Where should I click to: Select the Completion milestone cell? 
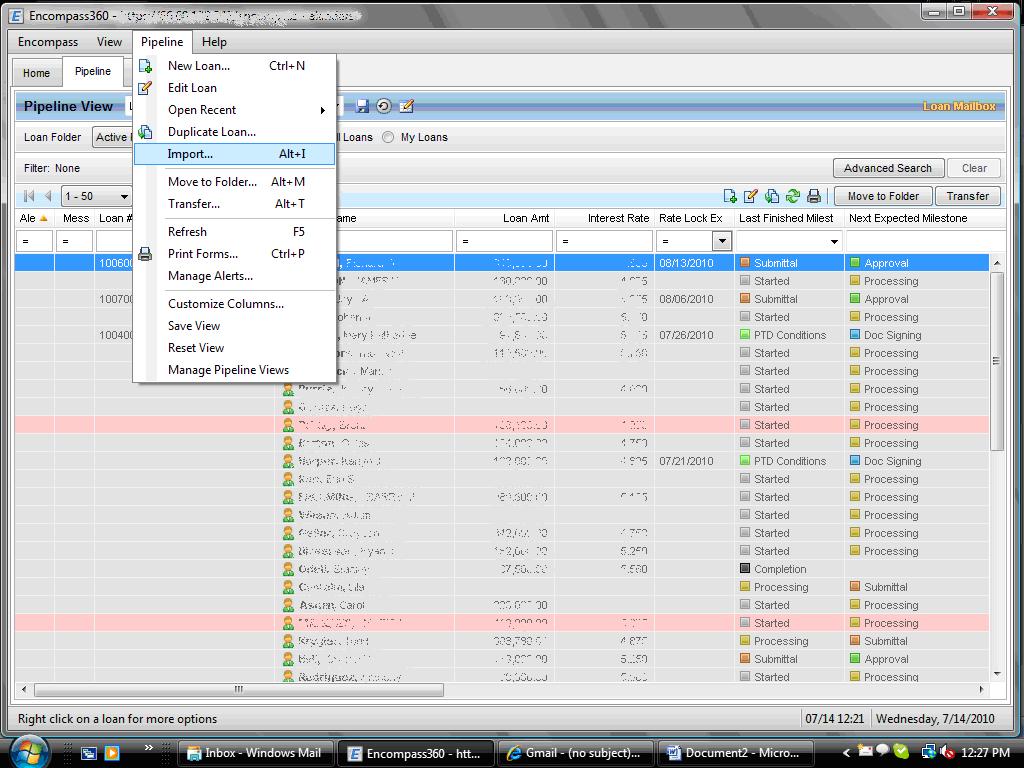click(789, 569)
